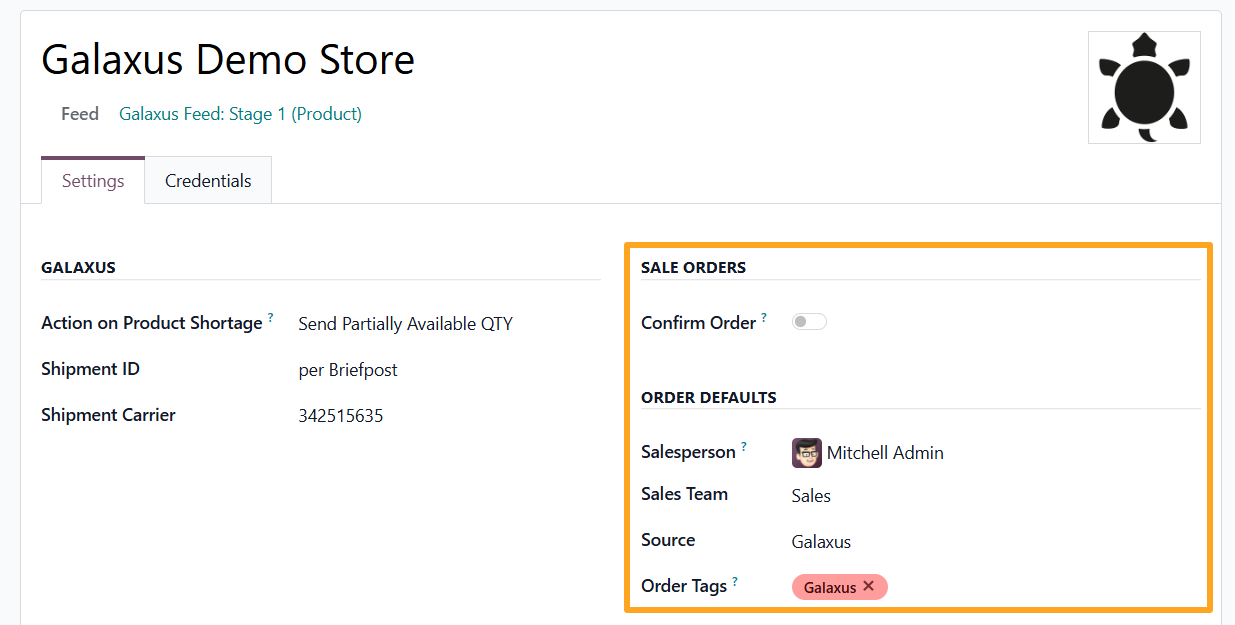1235x625 pixels.
Task: Remove the Galaxus order tag
Action: (x=868, y=586)
